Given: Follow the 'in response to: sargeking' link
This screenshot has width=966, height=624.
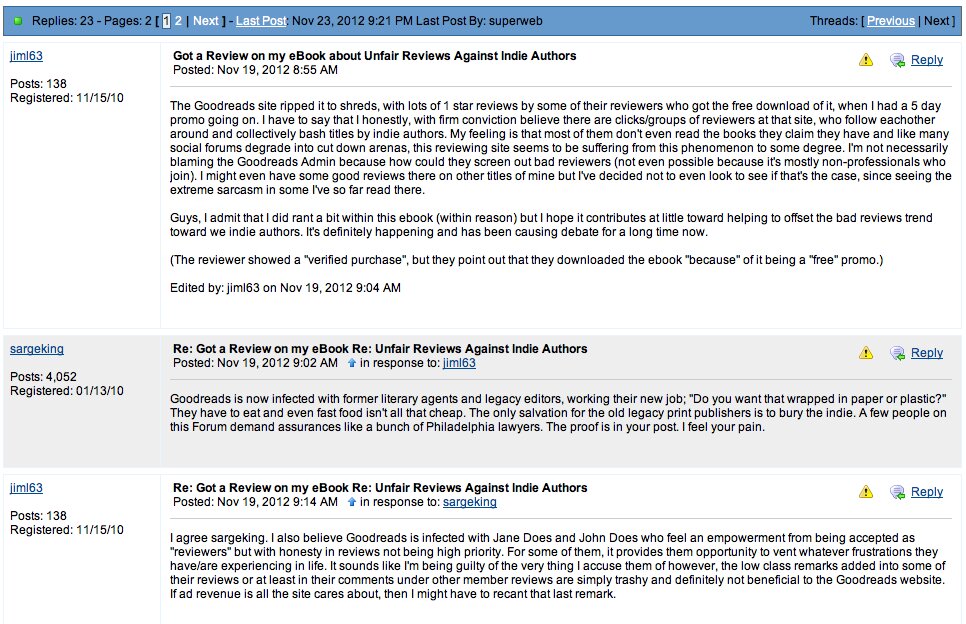Looking at the screenshot, I should point(469,502).
